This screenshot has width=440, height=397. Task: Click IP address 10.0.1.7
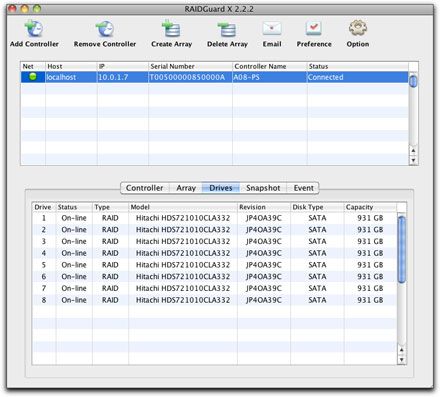click(113, 77)
